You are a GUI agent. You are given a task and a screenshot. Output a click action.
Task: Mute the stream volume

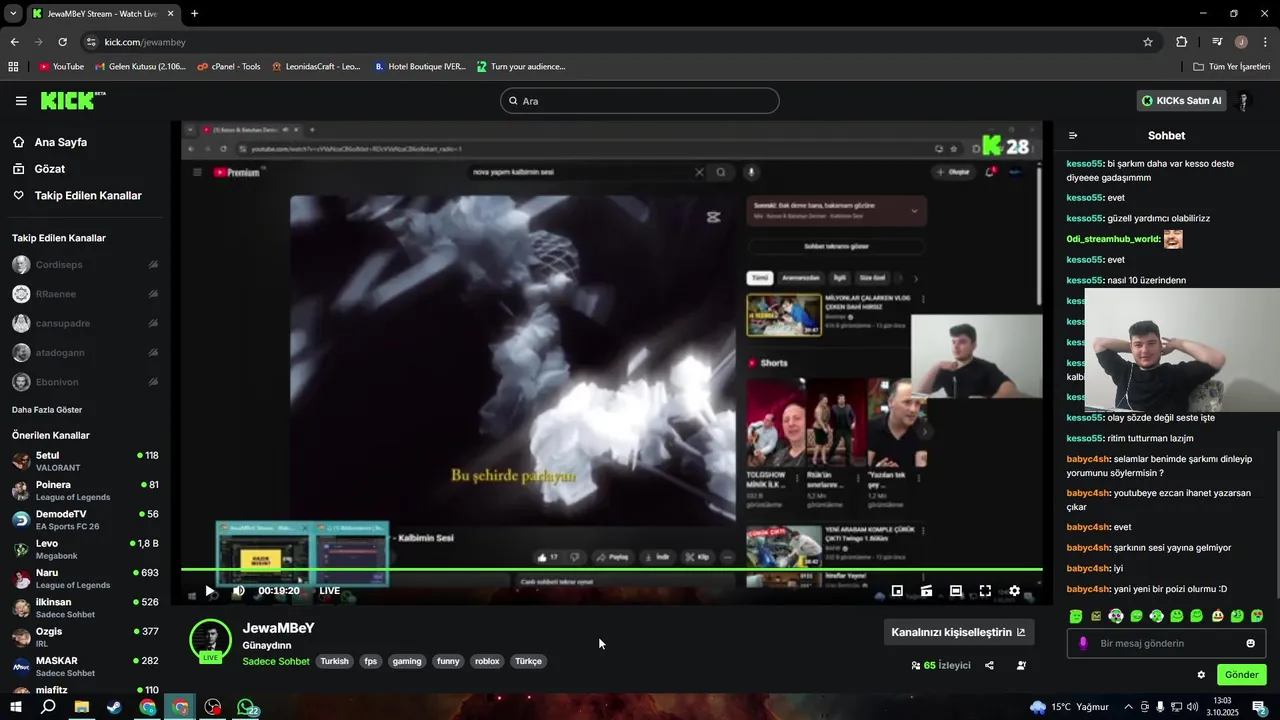pos(238,591)
